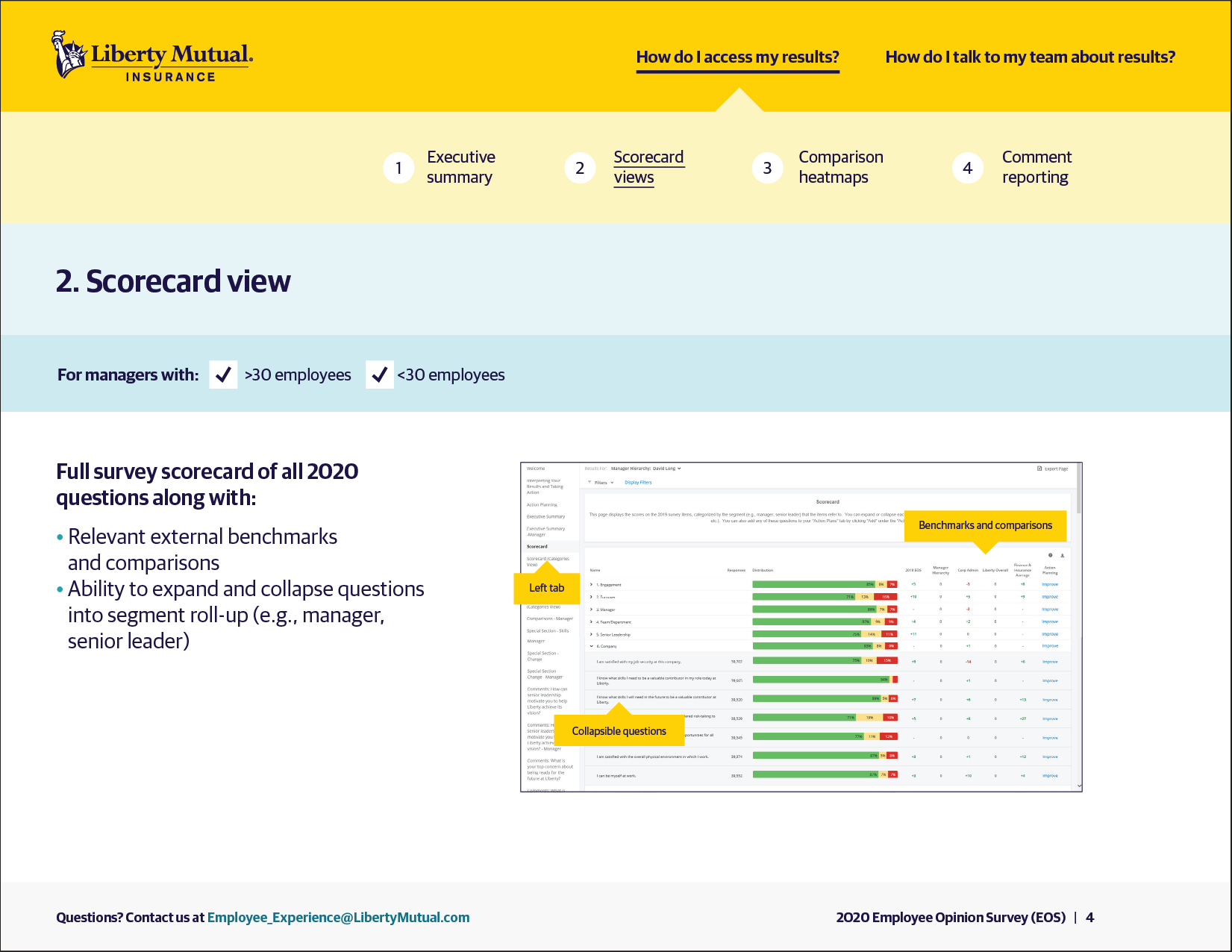Expand the 5. Senior Leadership row

[x=591, y=634]
